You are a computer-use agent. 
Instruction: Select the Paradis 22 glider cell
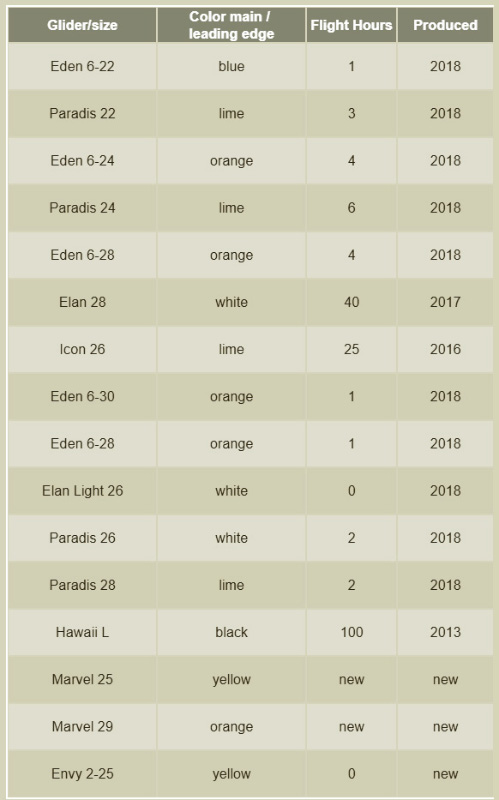coord(82,113)
